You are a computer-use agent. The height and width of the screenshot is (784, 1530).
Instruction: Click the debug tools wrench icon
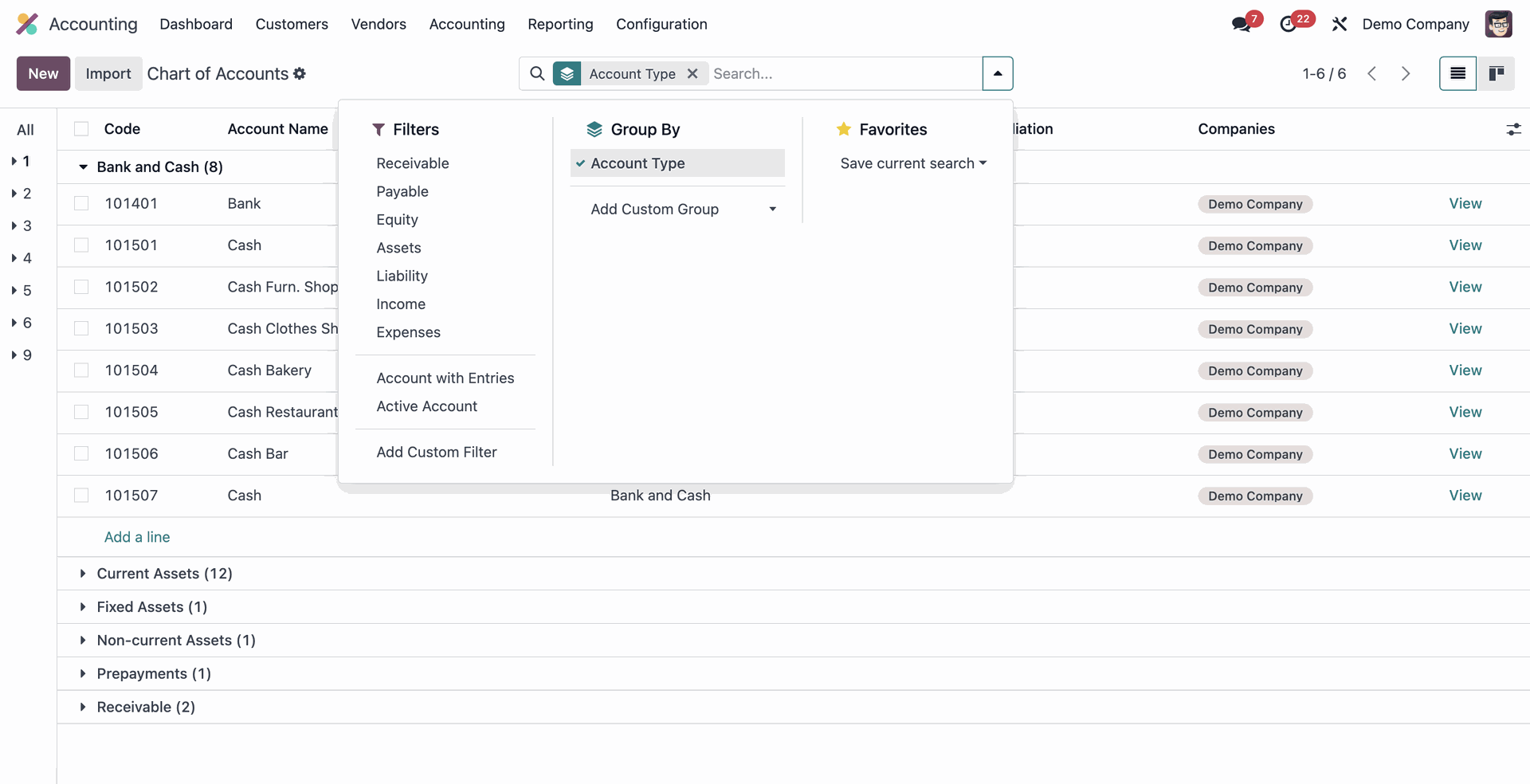pos(1340,24)
